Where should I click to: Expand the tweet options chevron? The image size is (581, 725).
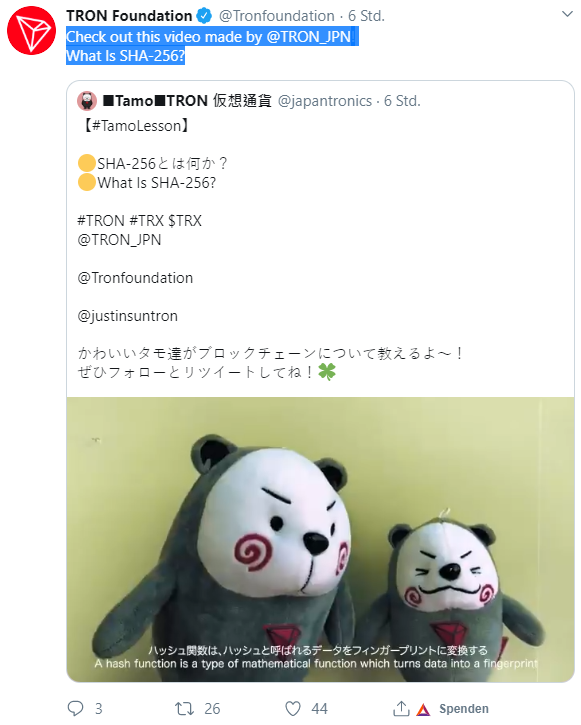point(567,14)
